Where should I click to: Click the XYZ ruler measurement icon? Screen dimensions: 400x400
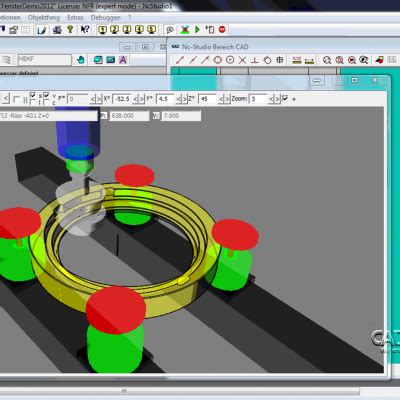tap(297, 60)
